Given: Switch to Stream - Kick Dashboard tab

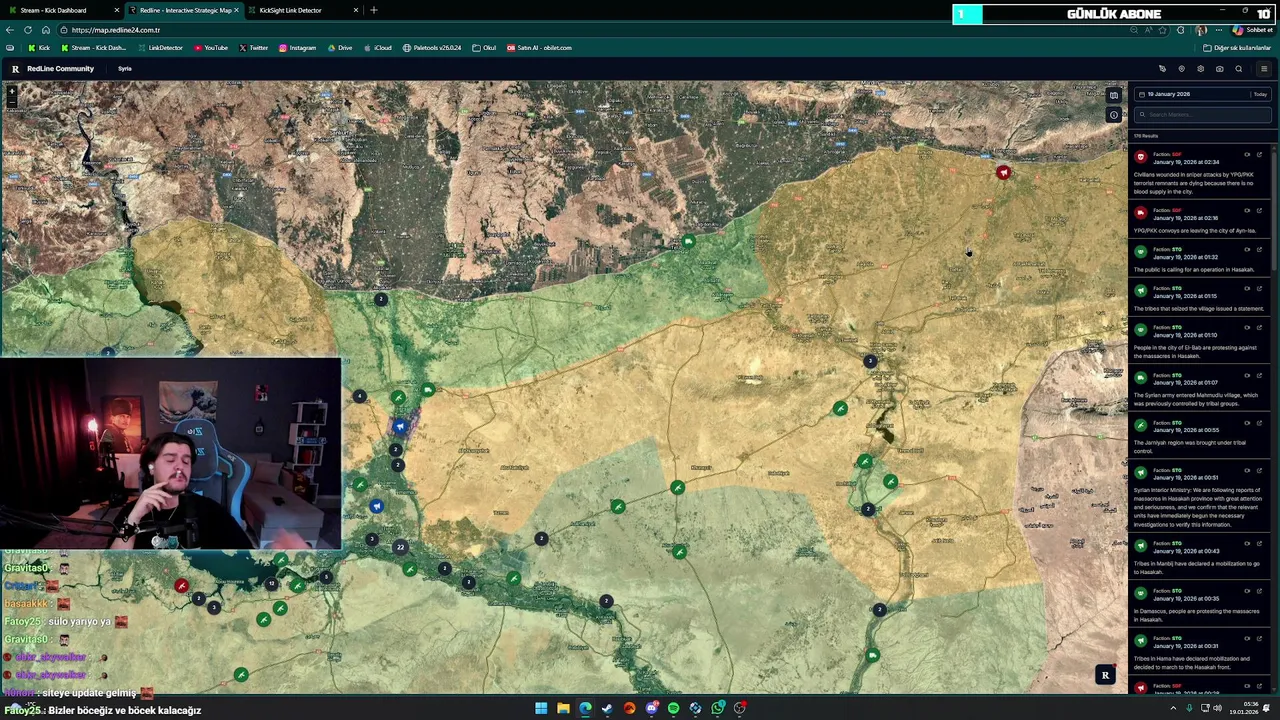Looking at the screenshot, I should 60,10.
